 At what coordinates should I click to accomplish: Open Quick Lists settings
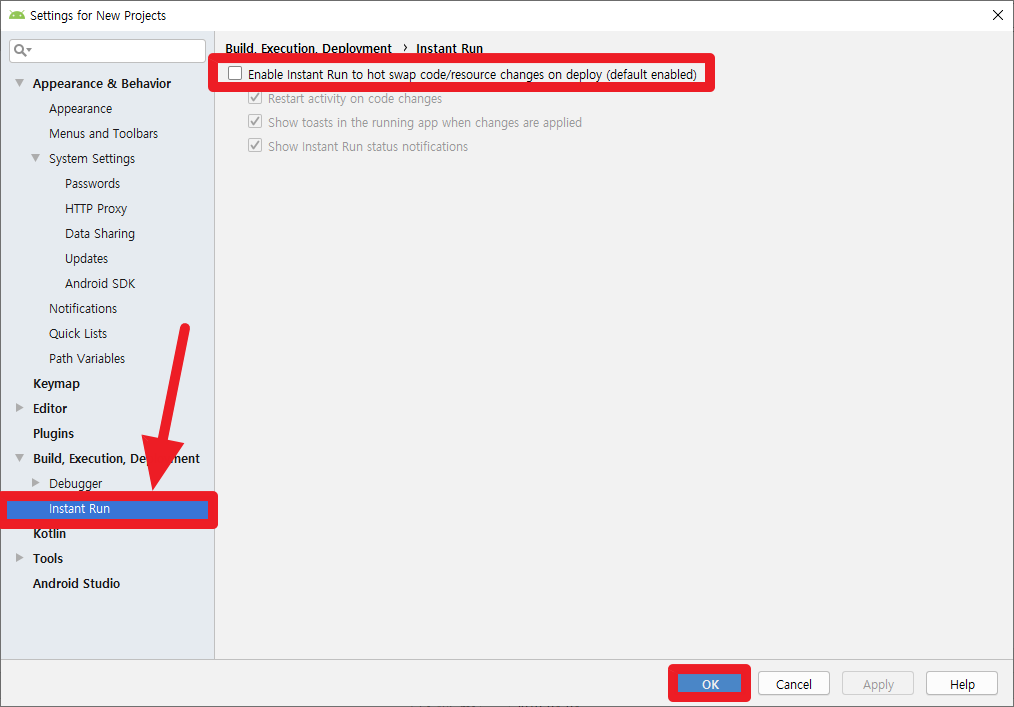pyautogui.click(x=78, y=334)
